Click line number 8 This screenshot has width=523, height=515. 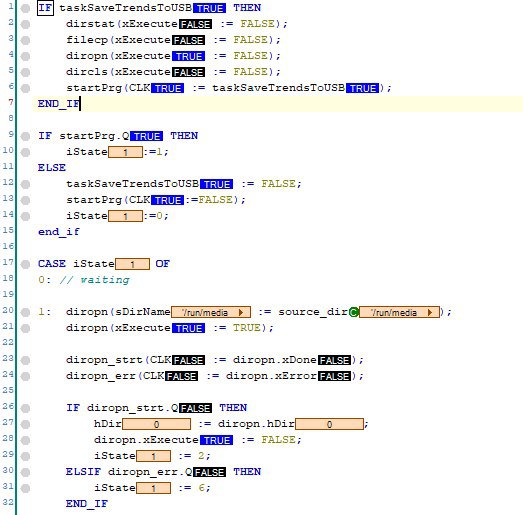[11, 118]
